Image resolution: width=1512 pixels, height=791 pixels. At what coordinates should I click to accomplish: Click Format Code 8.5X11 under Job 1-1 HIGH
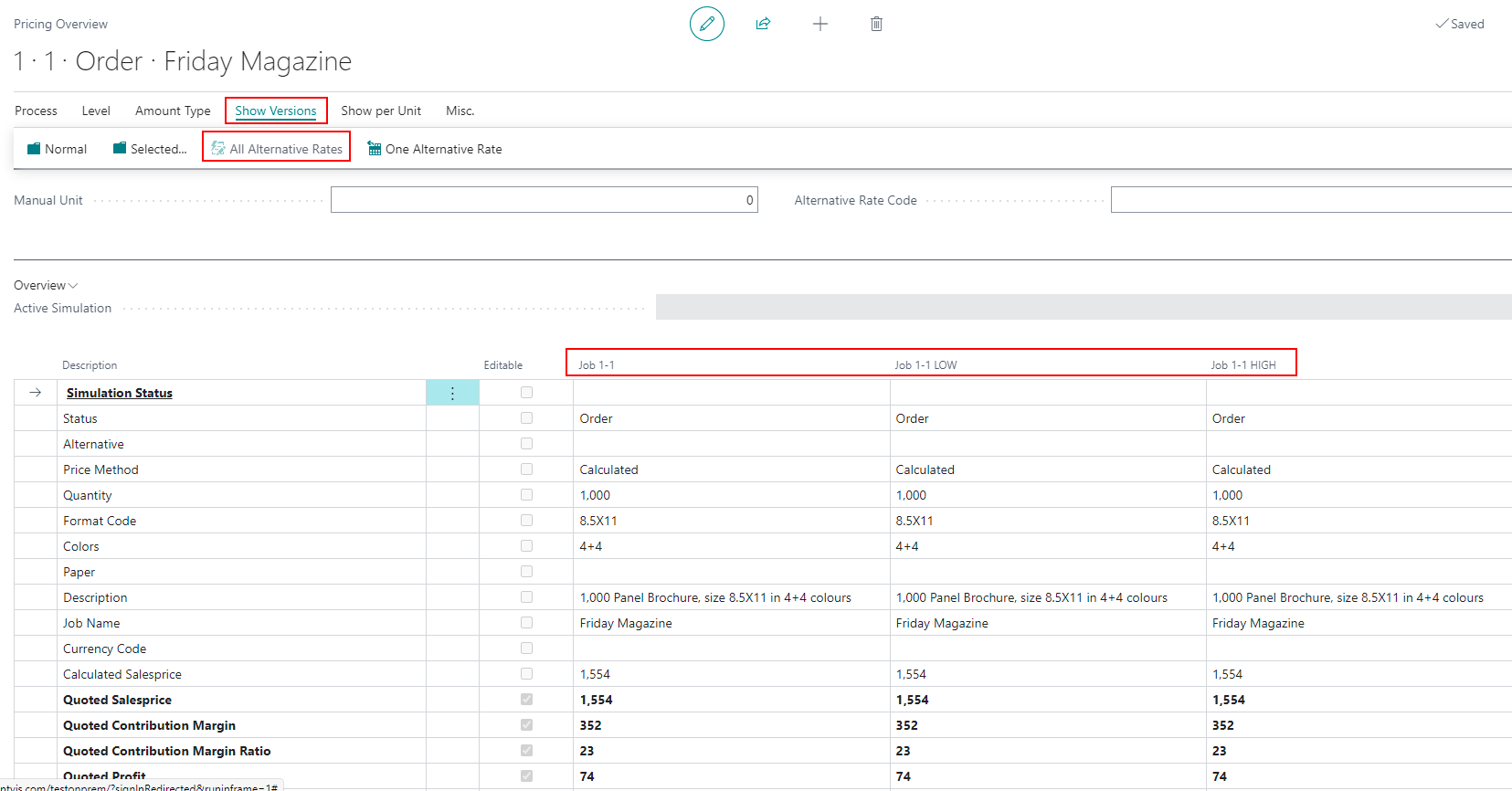tap(1231, 521)
